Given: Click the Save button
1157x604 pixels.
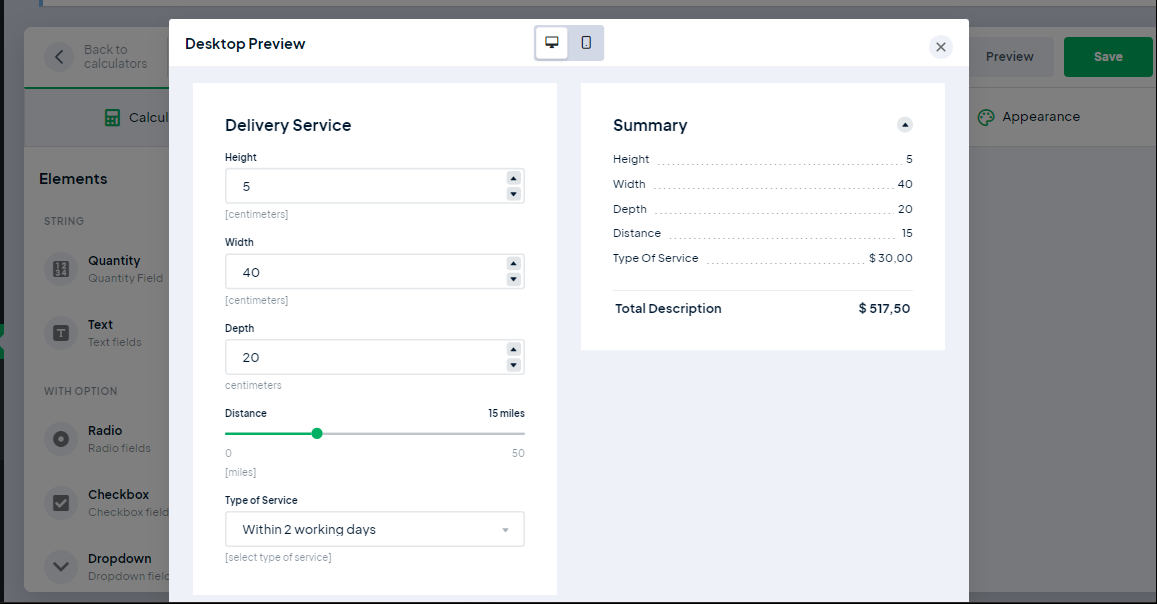Looking at the screenshot, I should pyautogui.click(x=1107, y=57).
